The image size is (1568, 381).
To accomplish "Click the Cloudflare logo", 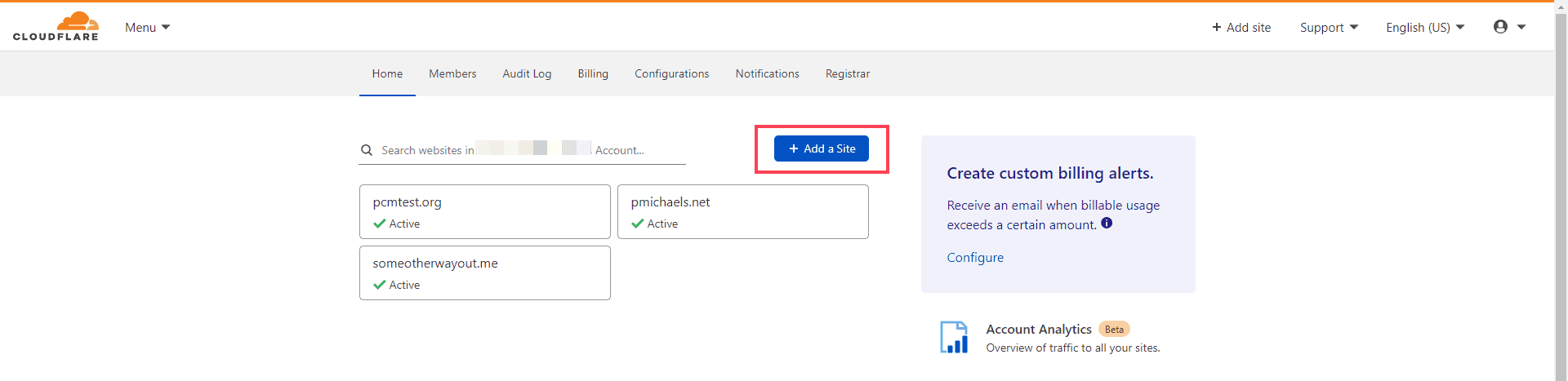I will pos(56,26).
